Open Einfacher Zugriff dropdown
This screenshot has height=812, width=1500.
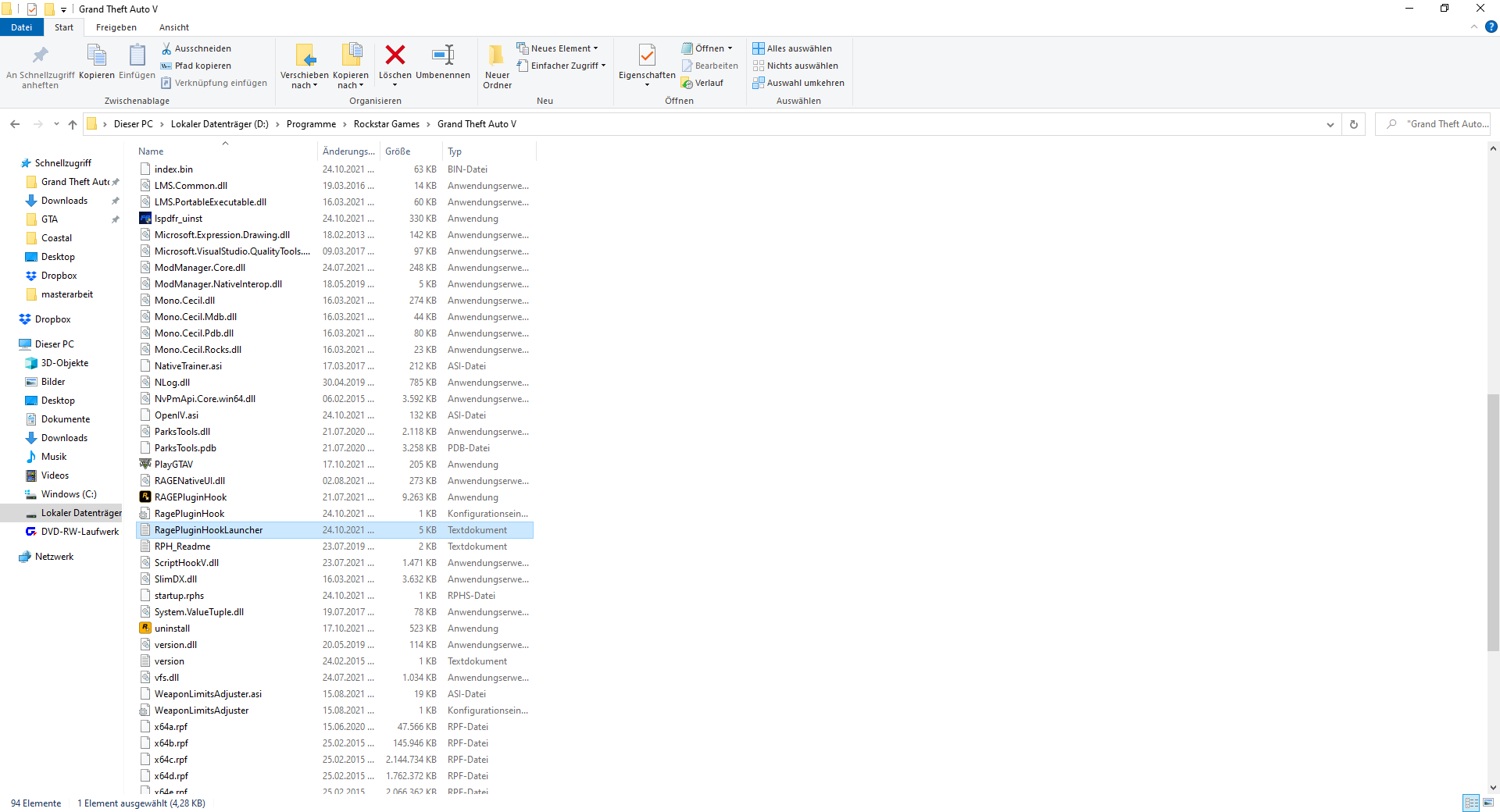pos(561,66)
